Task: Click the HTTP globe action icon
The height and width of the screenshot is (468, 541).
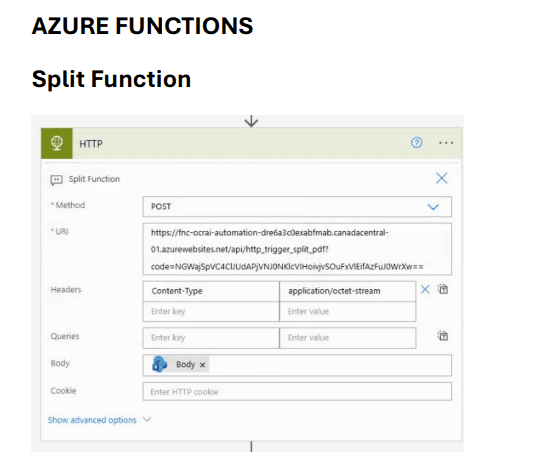Action: click(x=57, y=144)
